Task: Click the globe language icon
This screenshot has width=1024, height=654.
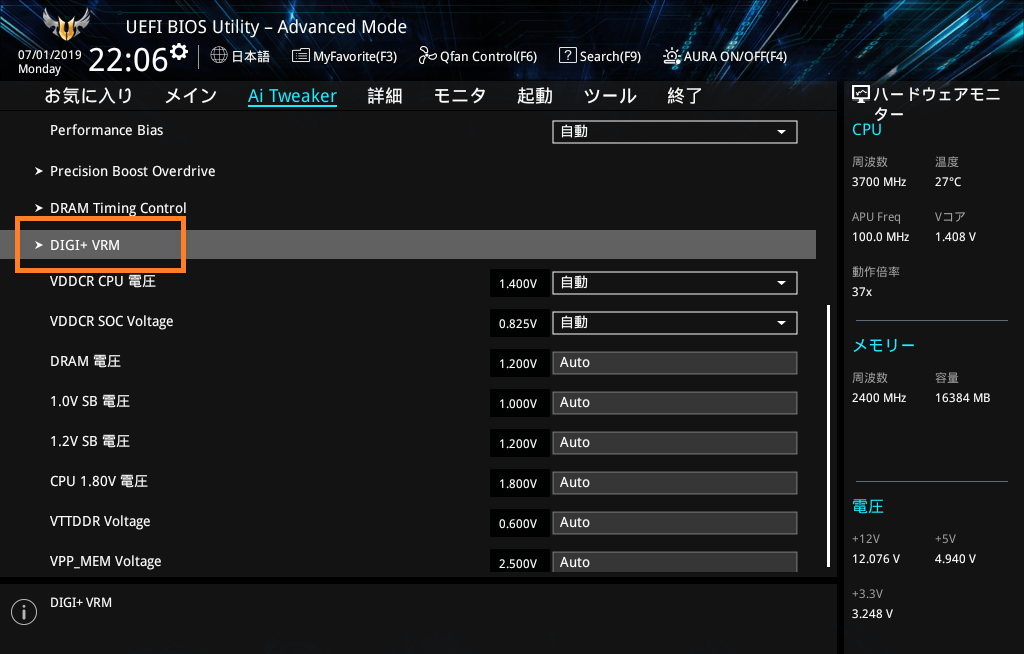Action: [x=219, y=56]
